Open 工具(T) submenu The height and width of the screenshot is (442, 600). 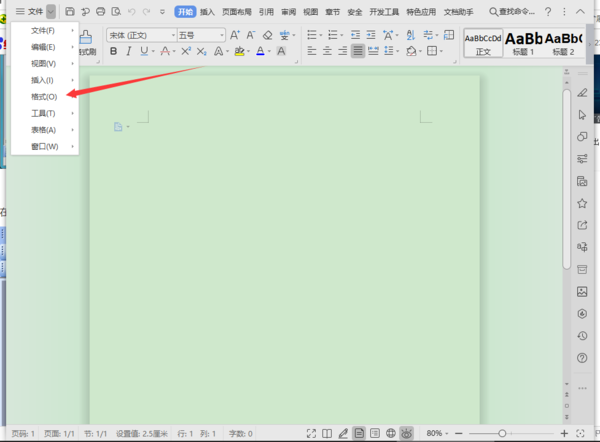click(x=45, y=113)
